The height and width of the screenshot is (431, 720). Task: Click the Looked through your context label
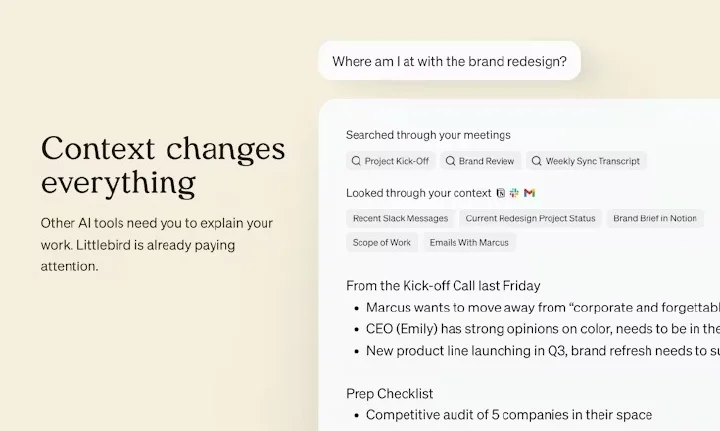click(x=418, y=193)
